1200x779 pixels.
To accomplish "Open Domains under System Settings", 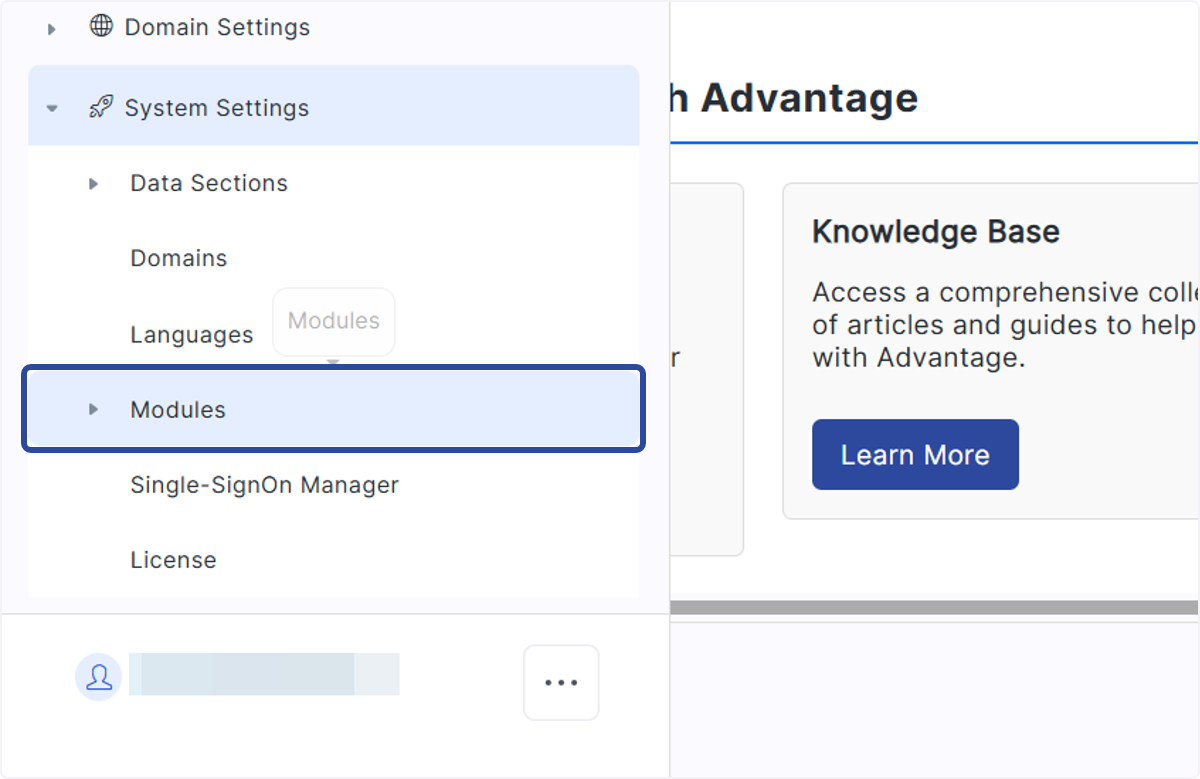I will pos(179,258).
